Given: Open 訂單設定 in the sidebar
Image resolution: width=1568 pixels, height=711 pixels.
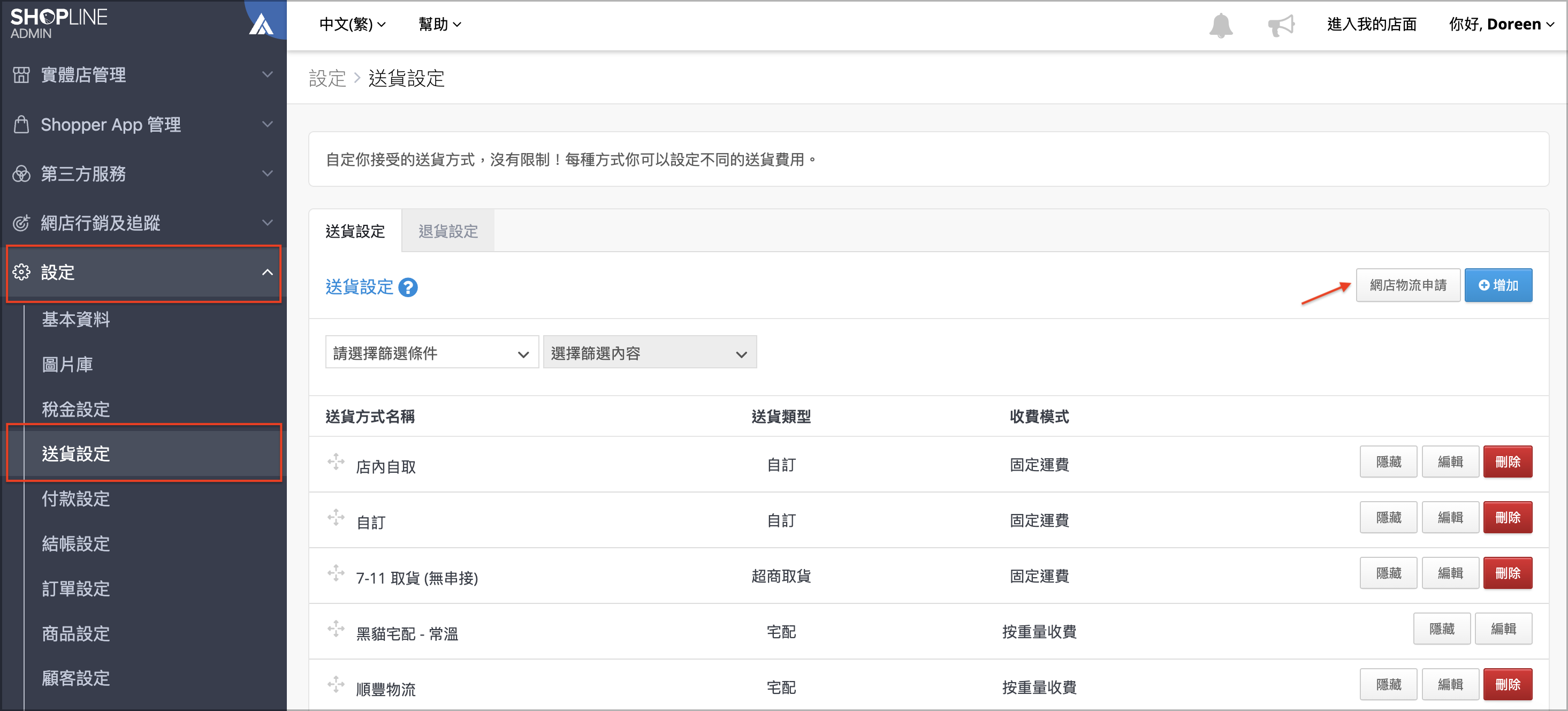Looking at the screenshot, I should (x=75, y=588).
